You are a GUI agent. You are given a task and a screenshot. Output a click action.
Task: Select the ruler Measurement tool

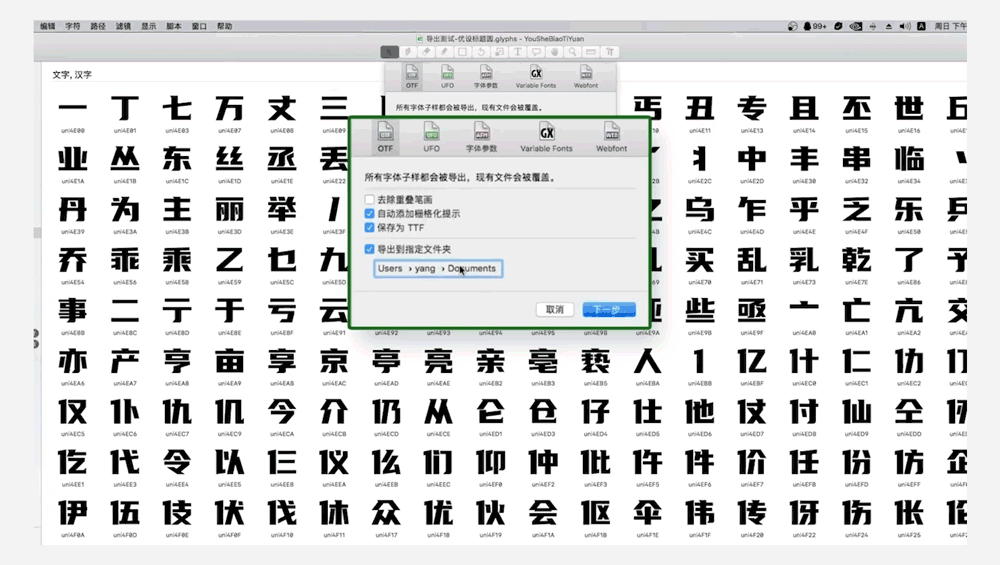591,52
